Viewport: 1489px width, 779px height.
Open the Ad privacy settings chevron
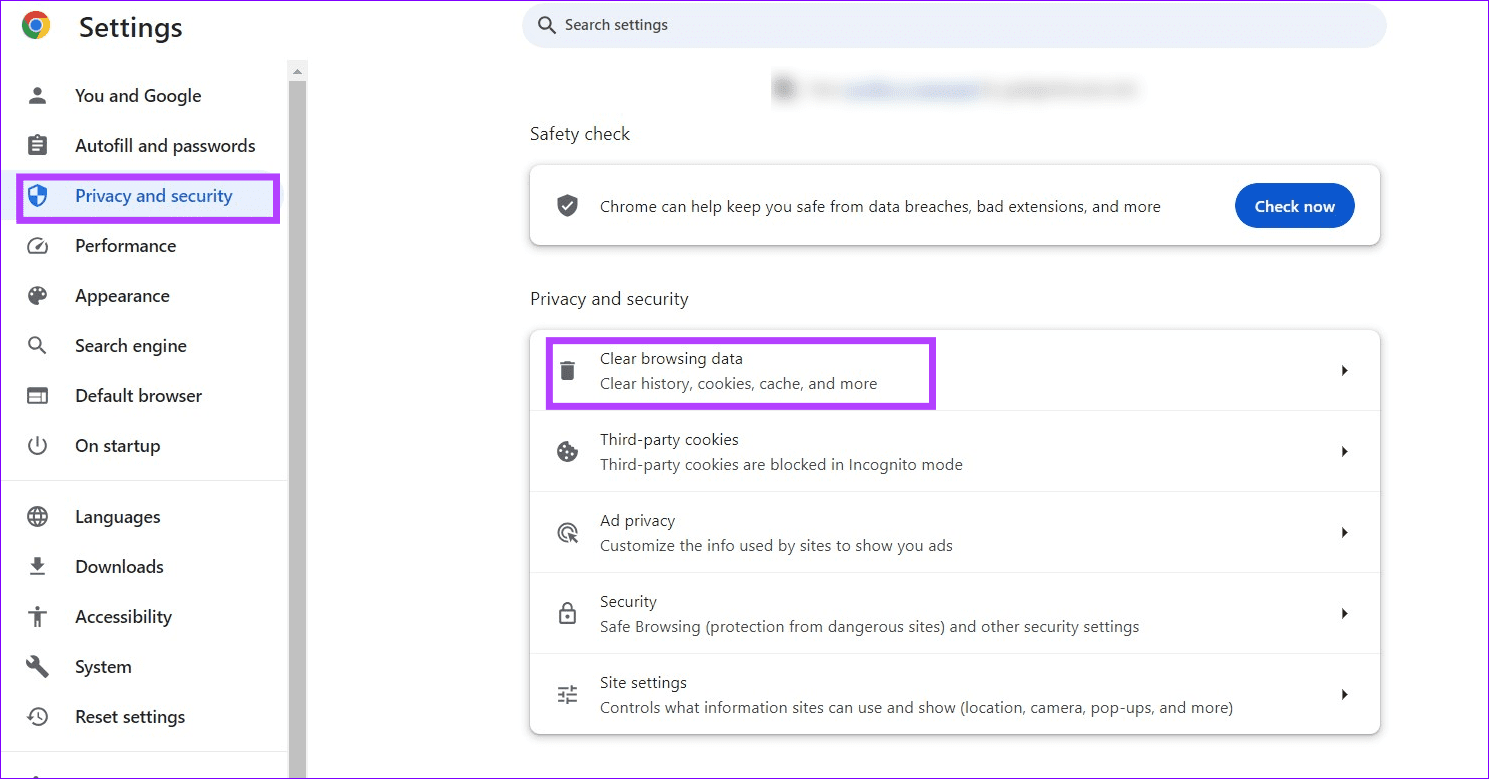(x=1345, y=532)
